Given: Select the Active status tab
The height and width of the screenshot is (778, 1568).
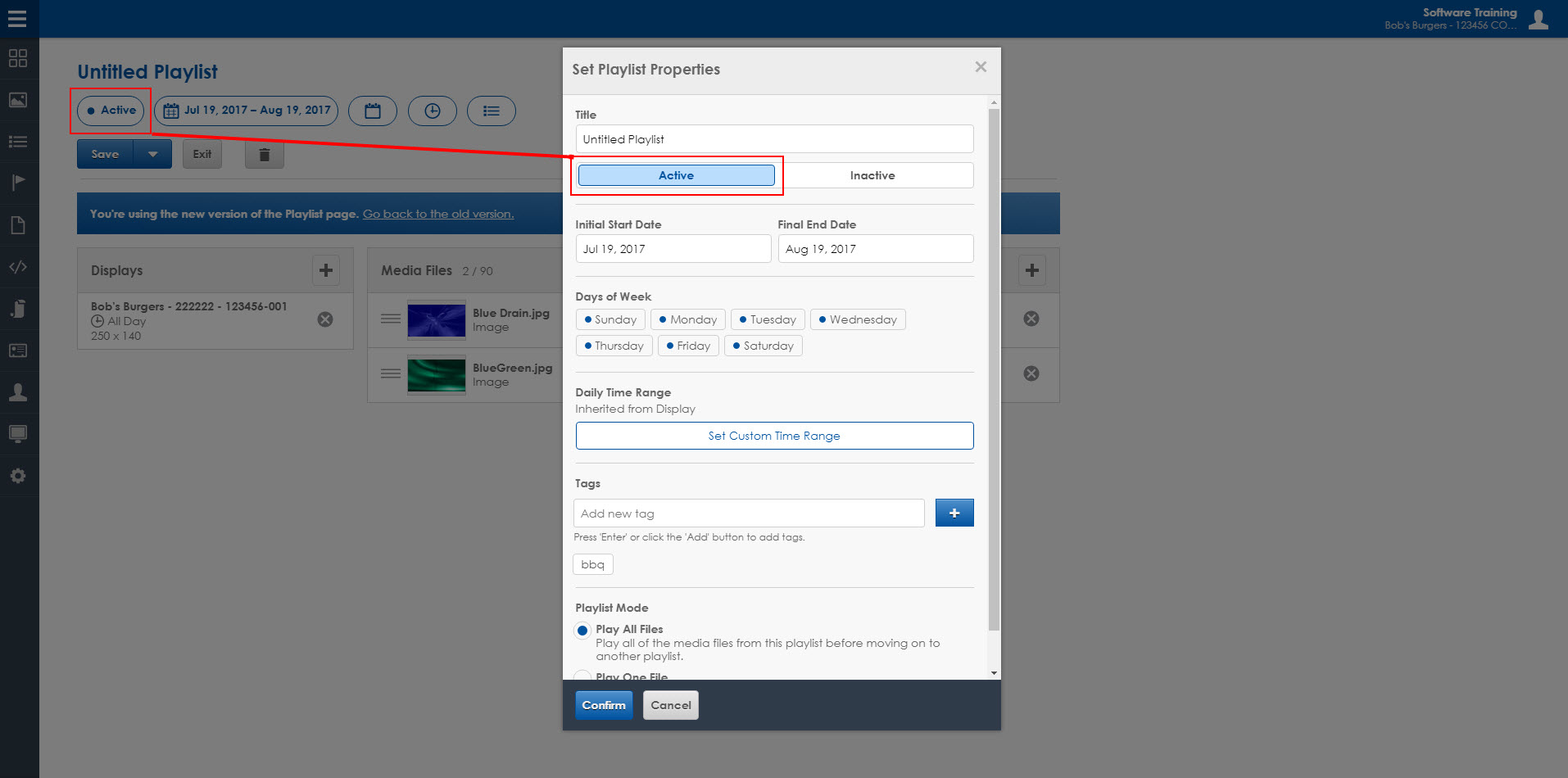Looking at the screenshot, I should tap(676, 175).
